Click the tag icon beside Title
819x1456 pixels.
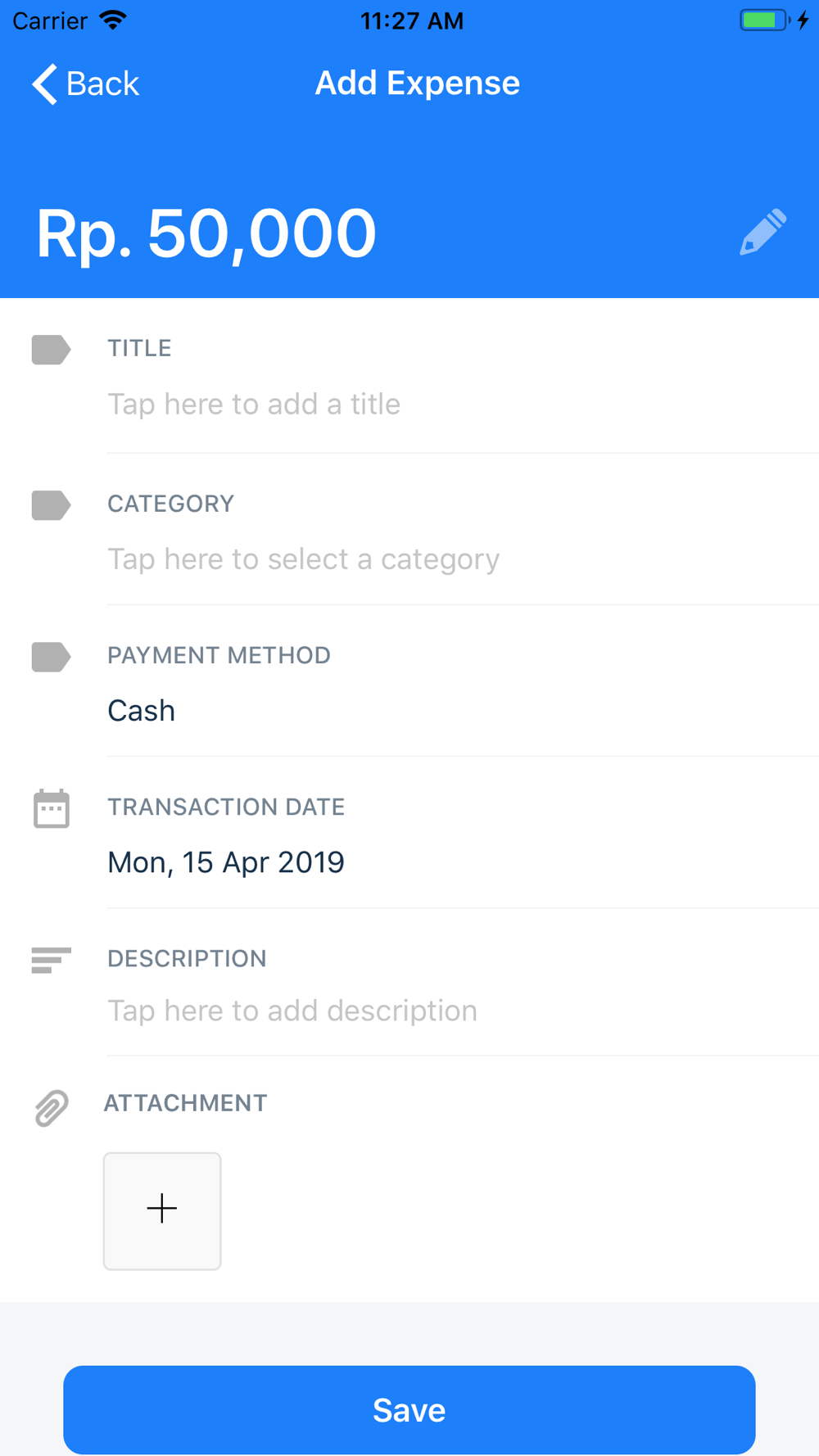pyautogui.click(x=51, y=350)
